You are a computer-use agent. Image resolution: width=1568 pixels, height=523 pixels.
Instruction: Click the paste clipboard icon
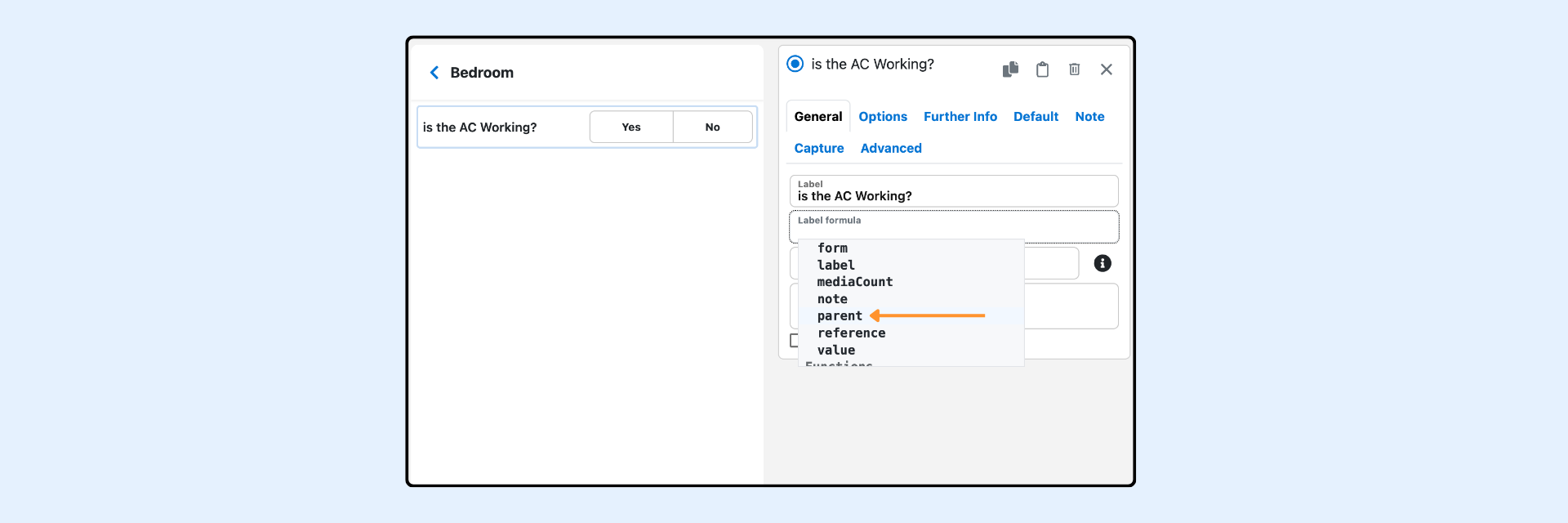[1042, 69]
